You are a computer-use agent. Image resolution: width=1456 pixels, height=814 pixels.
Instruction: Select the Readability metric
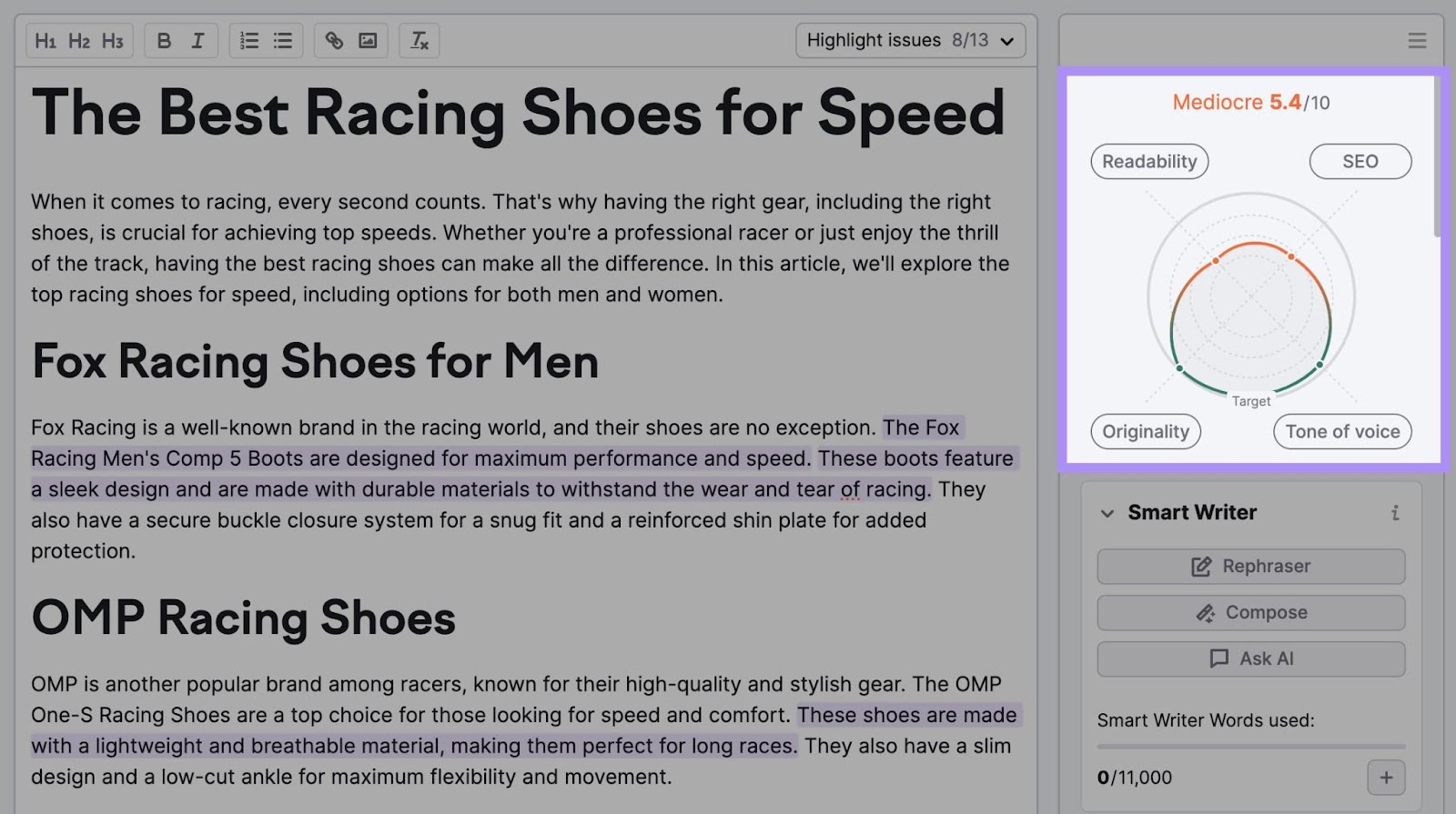[1149, 162]
